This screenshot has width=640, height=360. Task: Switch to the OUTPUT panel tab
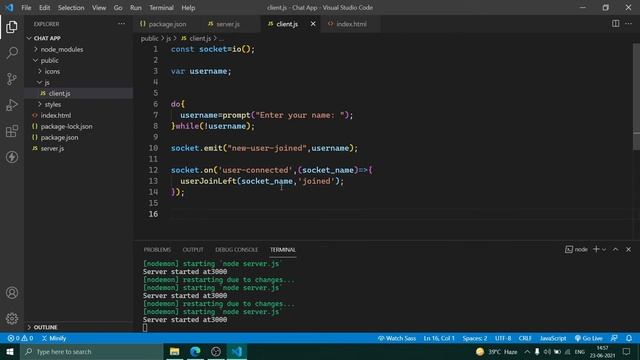click(193, 249)
